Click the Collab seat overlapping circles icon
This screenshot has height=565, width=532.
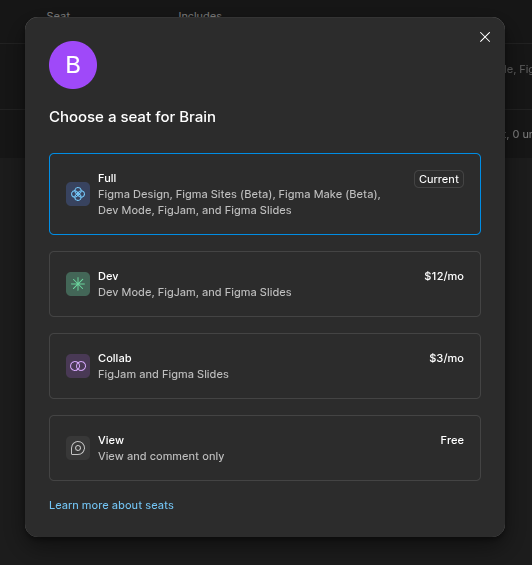pos(78,366)
